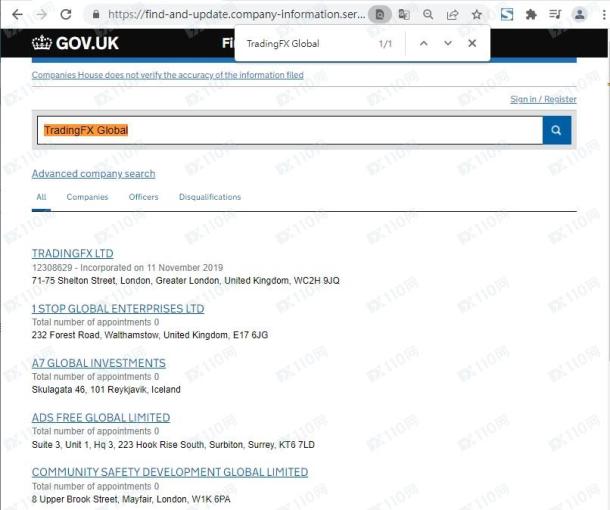
Task: Open the browser three-dot menu
Action: coord(604,15)
